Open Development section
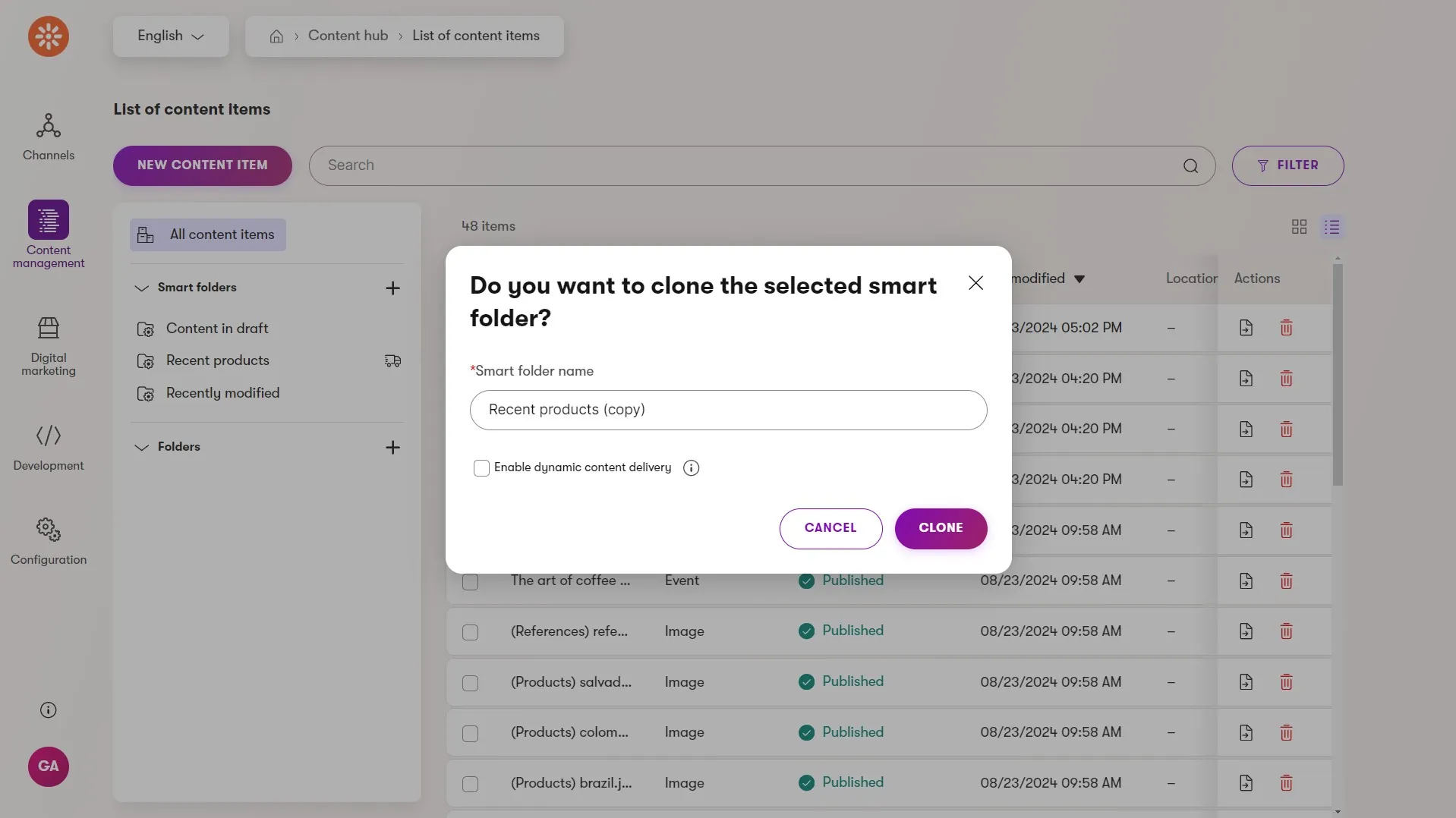This screenshot has height=818, width=1456. 49,448
